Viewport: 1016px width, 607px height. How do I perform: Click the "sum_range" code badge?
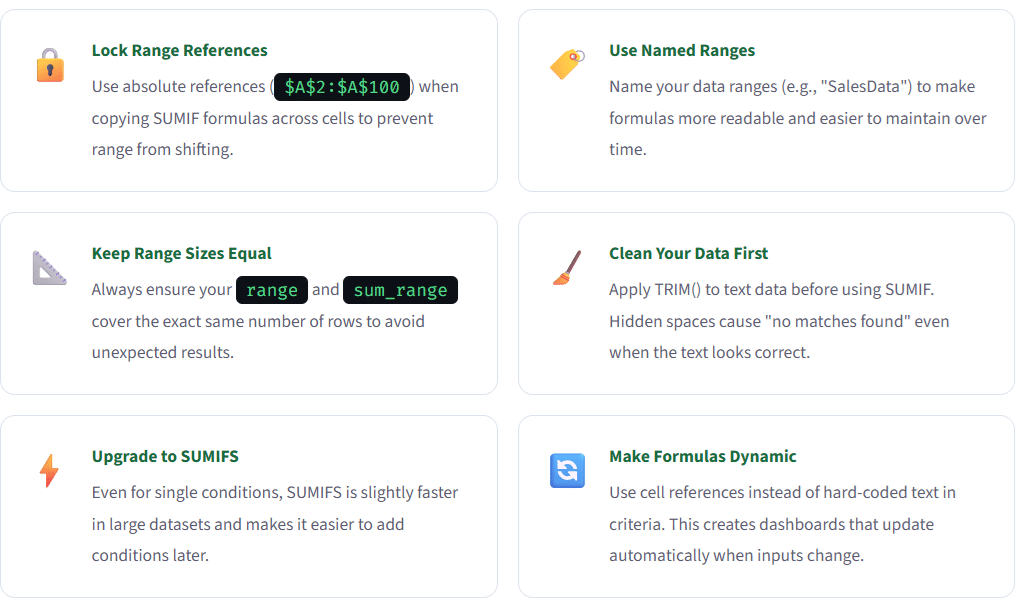(400, 290)
